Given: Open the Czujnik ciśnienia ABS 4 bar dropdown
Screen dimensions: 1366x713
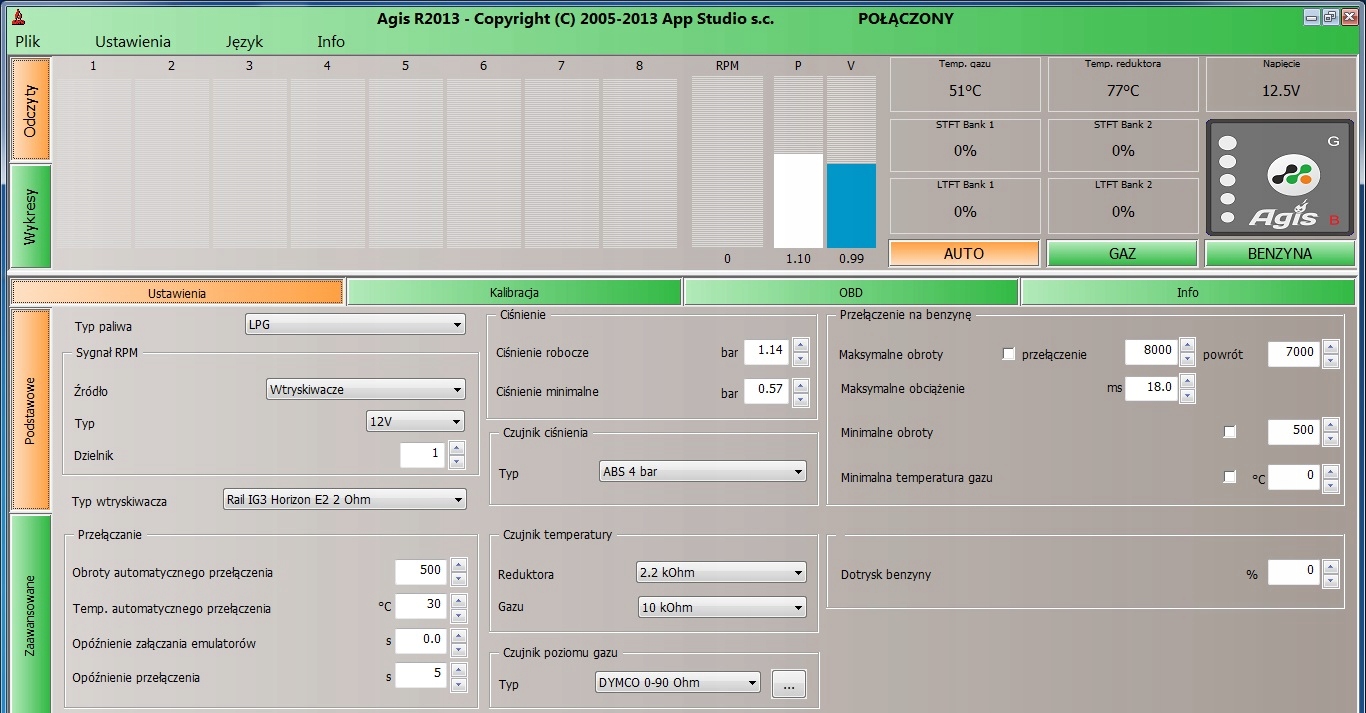Looking at the screenshot, I should point(702,471).
